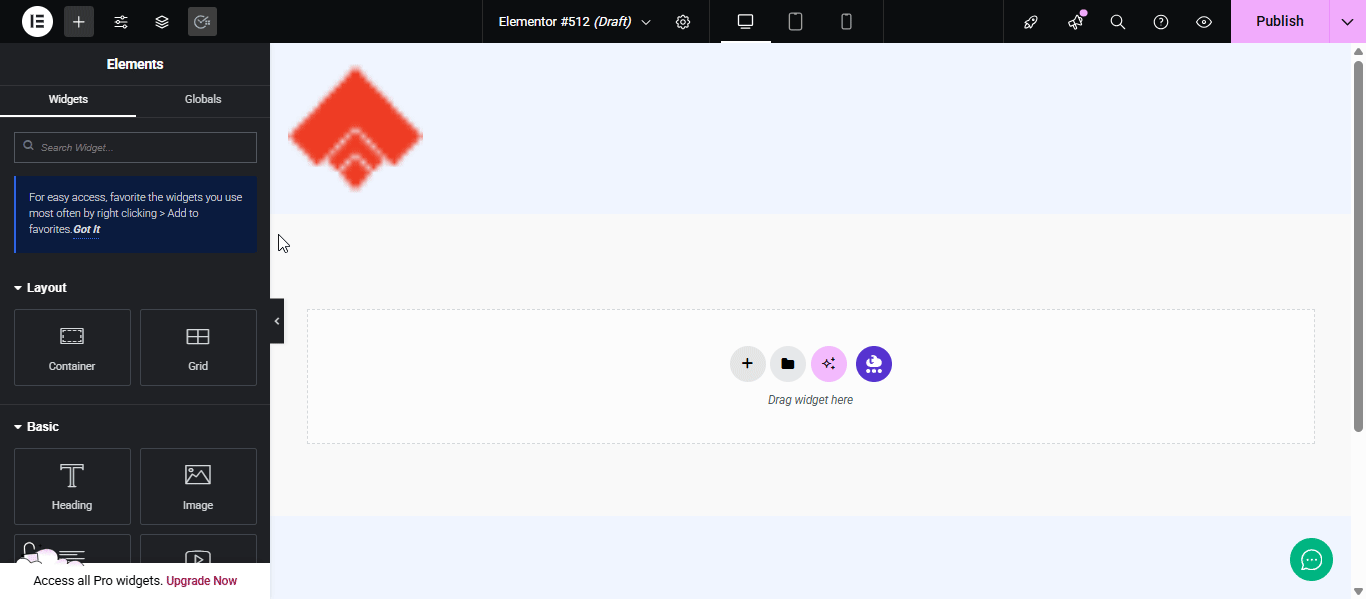
Task: Select the Grid widget
Action: click(198, 347)
